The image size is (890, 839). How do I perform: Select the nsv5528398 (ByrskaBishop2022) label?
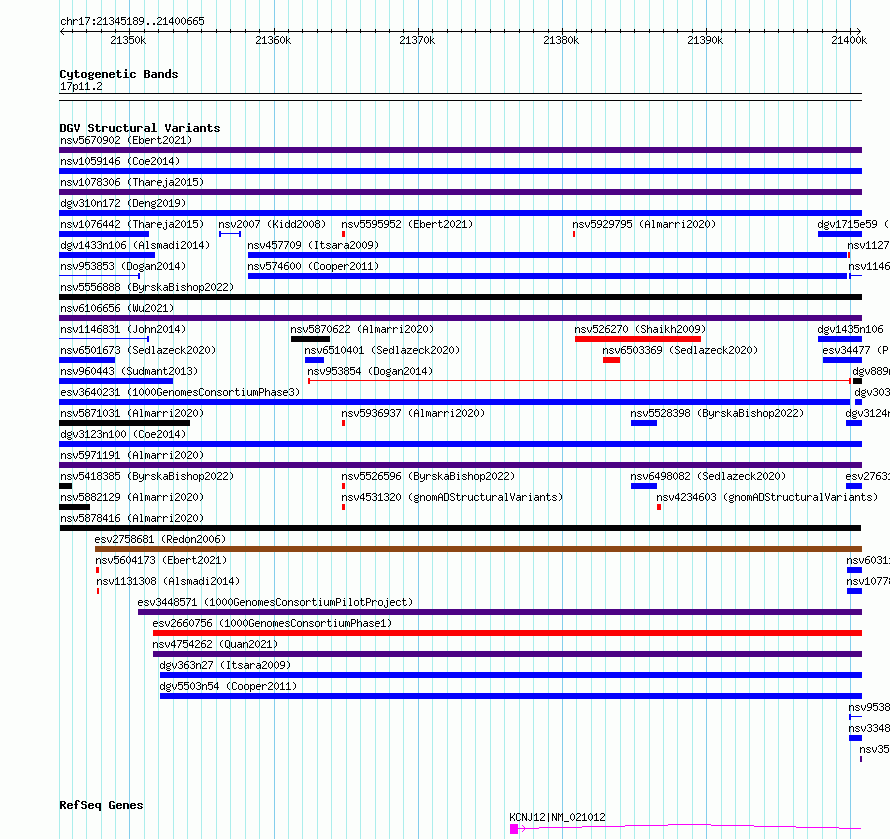[x=717, y=413]
